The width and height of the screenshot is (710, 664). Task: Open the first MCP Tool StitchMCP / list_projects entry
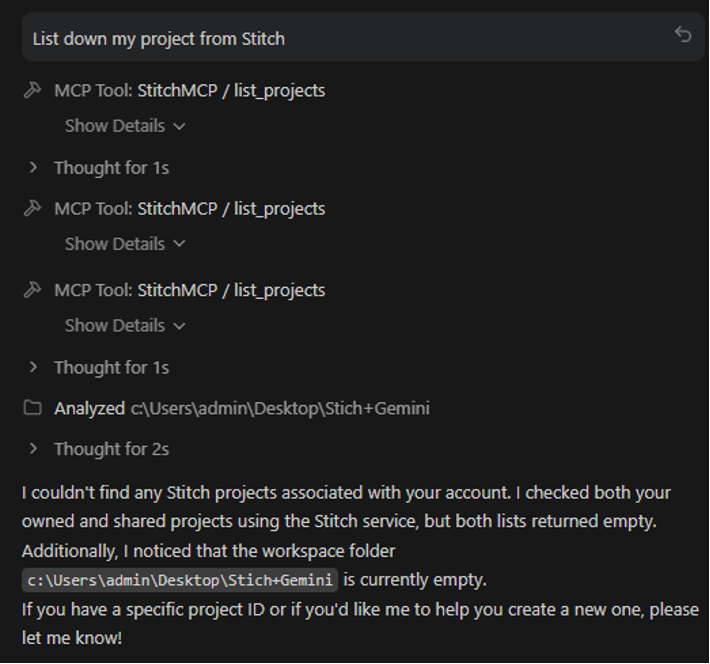coord(190,90)
